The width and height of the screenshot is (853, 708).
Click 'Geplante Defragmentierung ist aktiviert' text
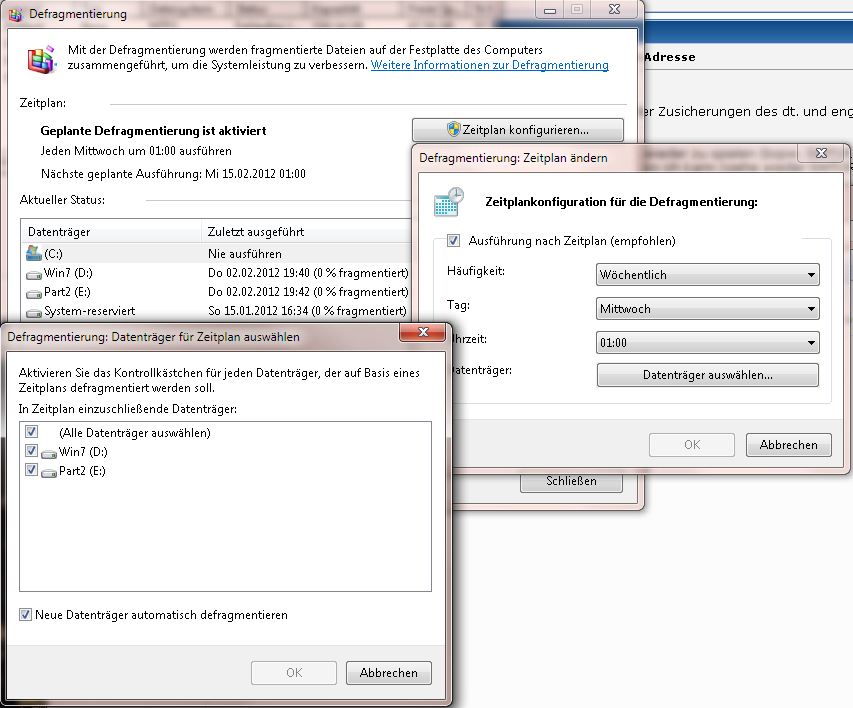[x=153, y=131]
